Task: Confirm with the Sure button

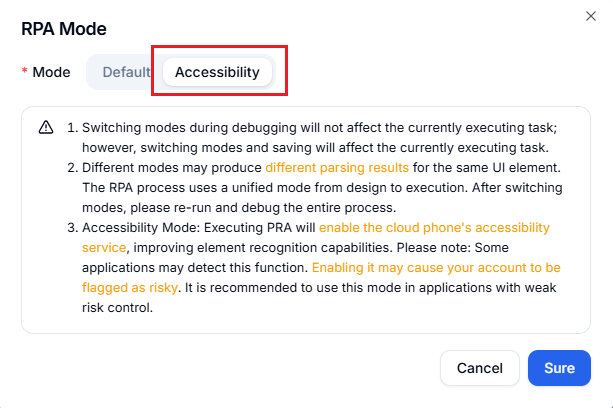Action: point(559,368)
